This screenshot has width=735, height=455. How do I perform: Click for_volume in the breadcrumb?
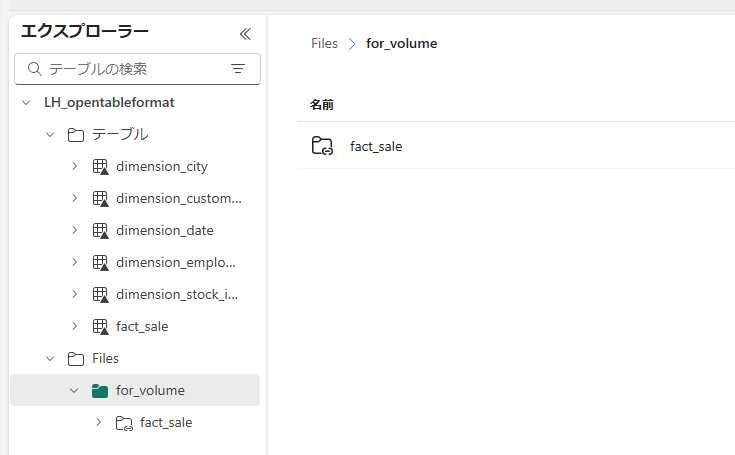402,44
